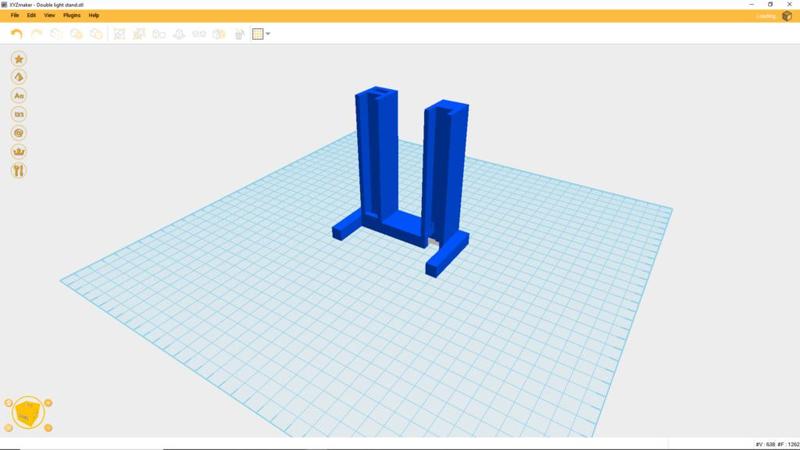Click the second toolbar icon after the divider
Viewport: 800px width, 450px height.
click(139, 34)
